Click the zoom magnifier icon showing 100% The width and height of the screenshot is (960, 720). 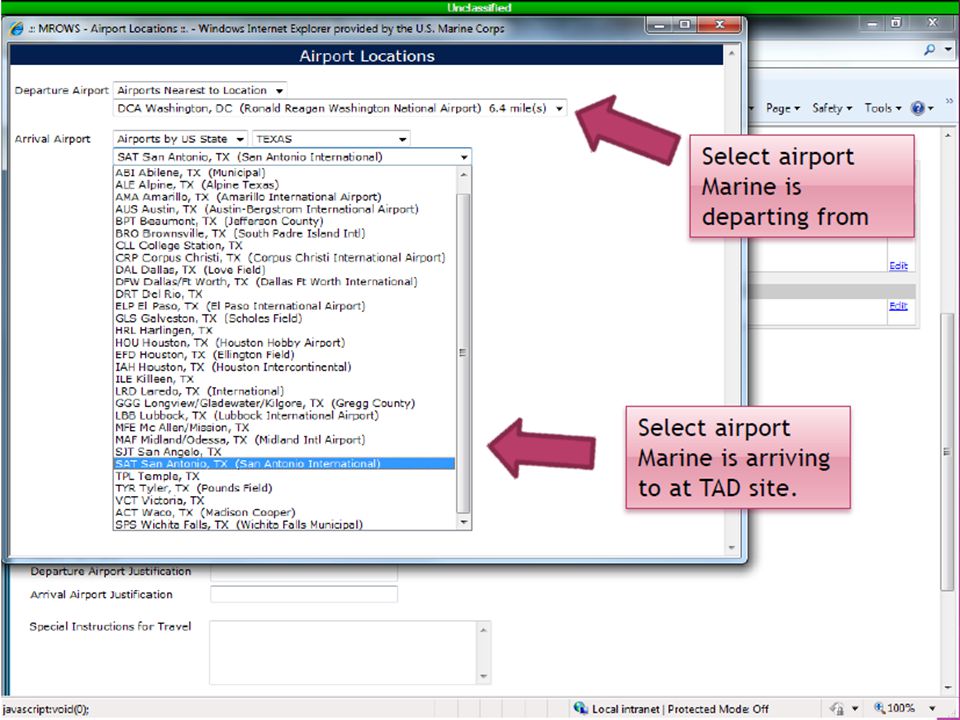tap(879, 708)
